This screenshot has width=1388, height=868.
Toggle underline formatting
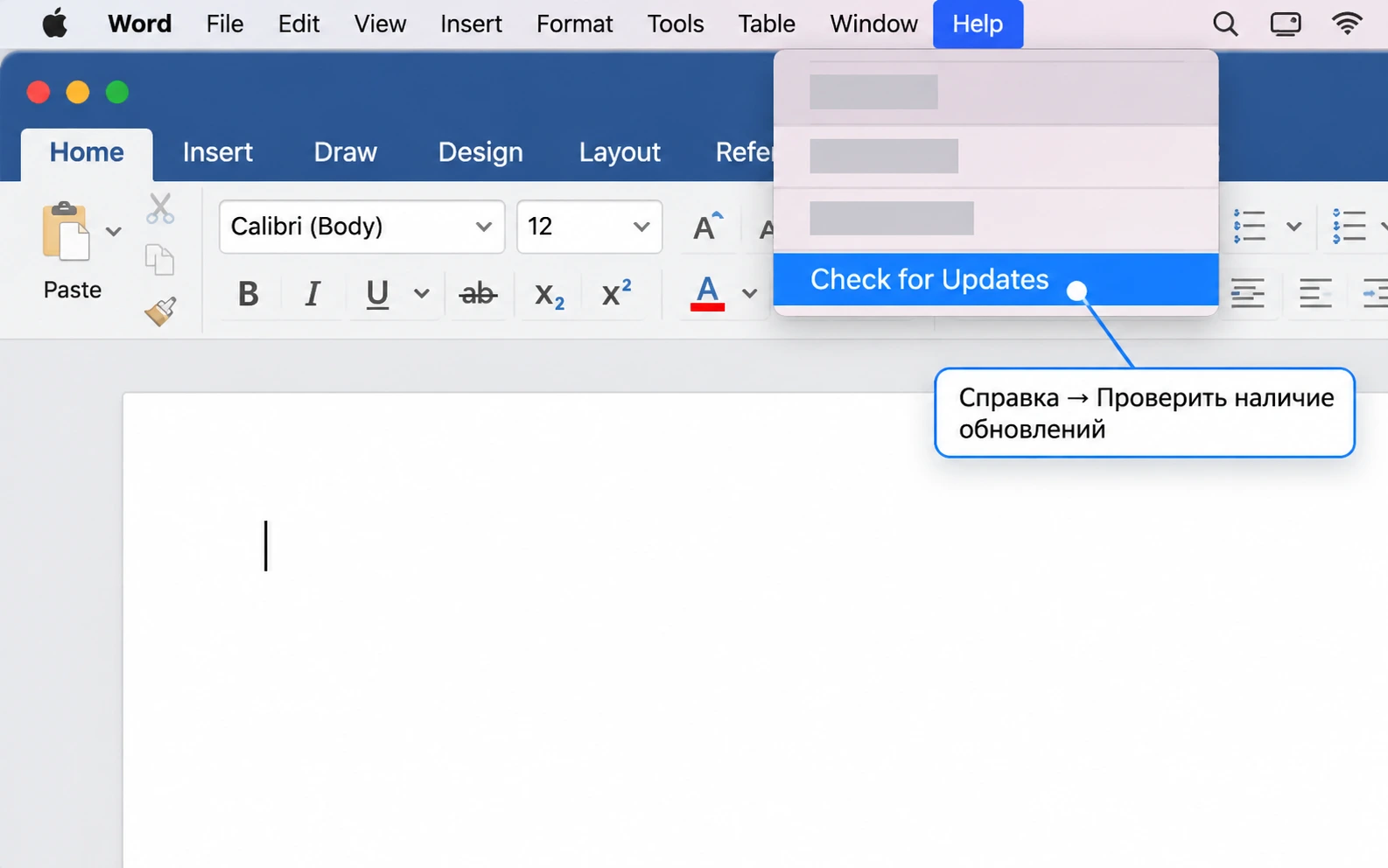[377, 294]
